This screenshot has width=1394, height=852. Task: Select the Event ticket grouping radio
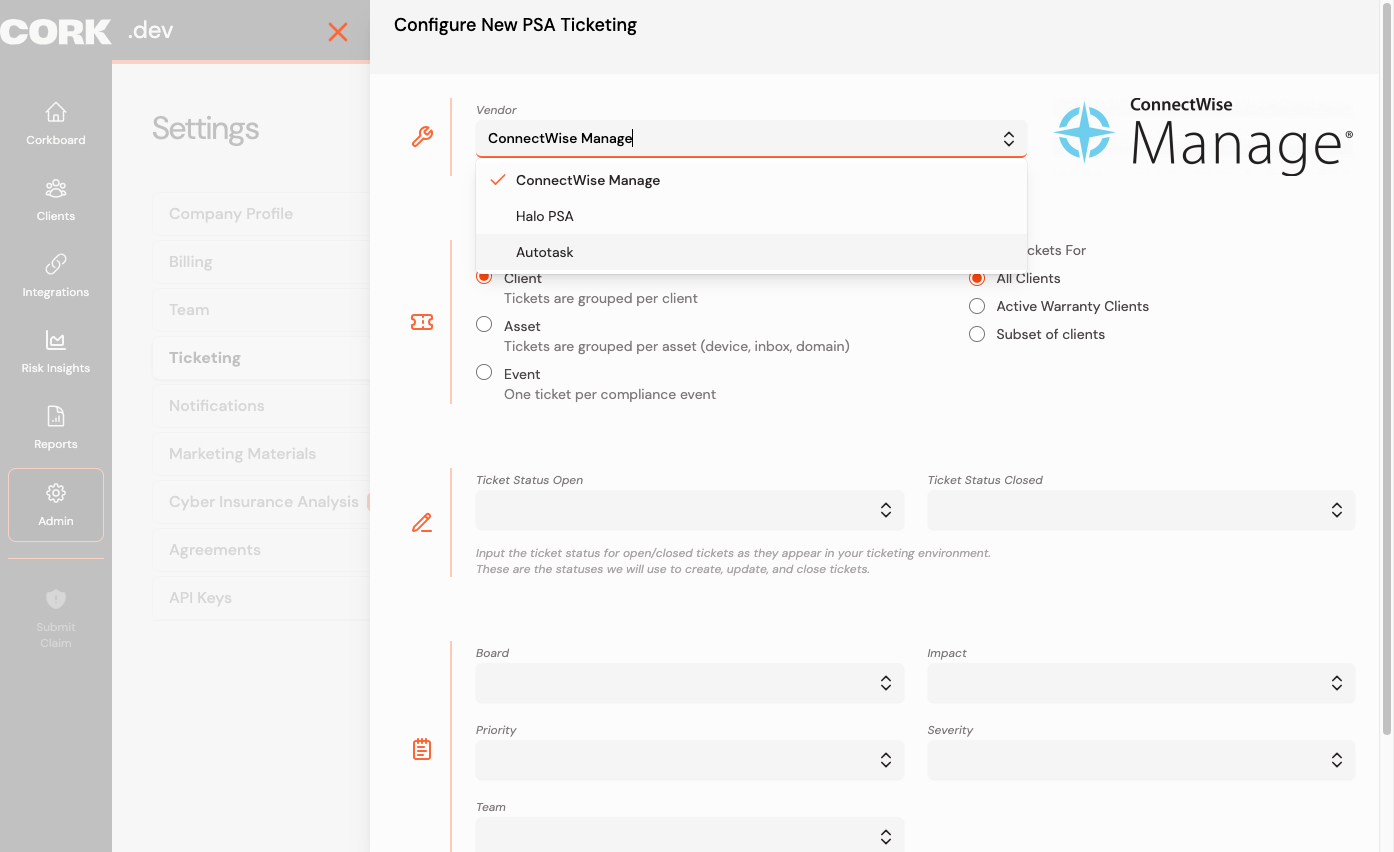(484, 372)
